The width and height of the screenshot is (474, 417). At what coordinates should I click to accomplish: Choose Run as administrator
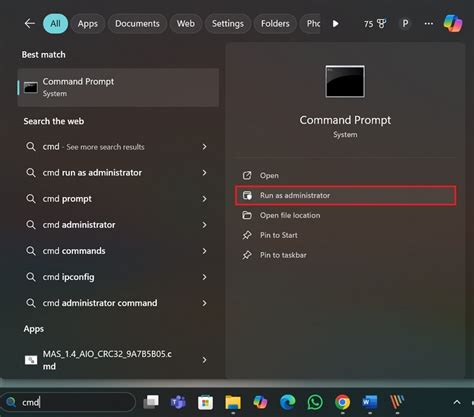345,195
